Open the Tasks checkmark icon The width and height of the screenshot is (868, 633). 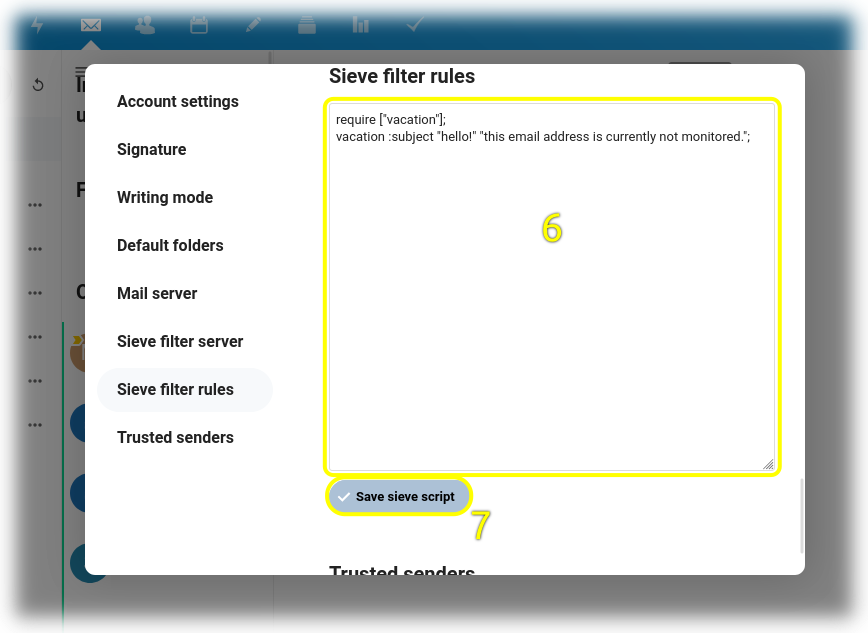415,25
